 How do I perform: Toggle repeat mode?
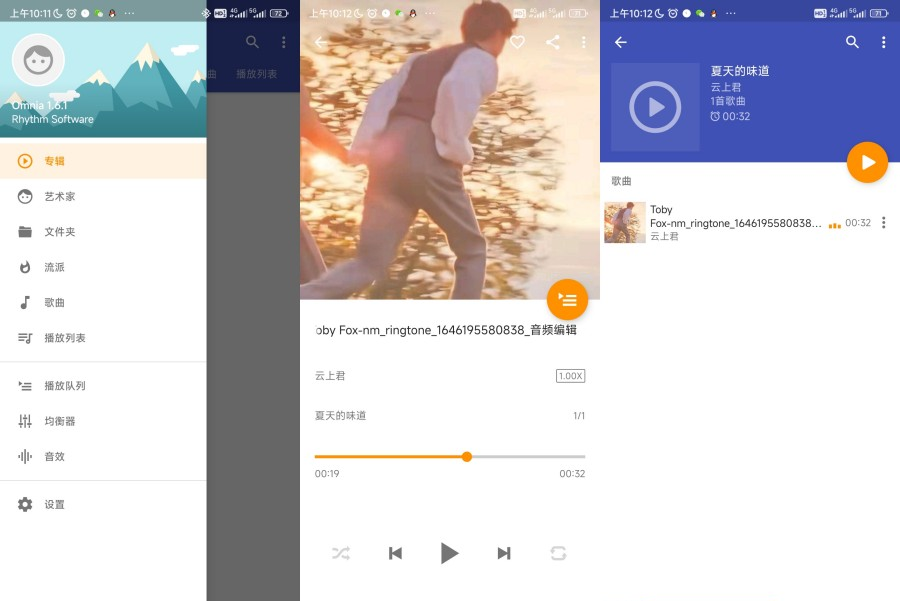click(x=558, y=553)
